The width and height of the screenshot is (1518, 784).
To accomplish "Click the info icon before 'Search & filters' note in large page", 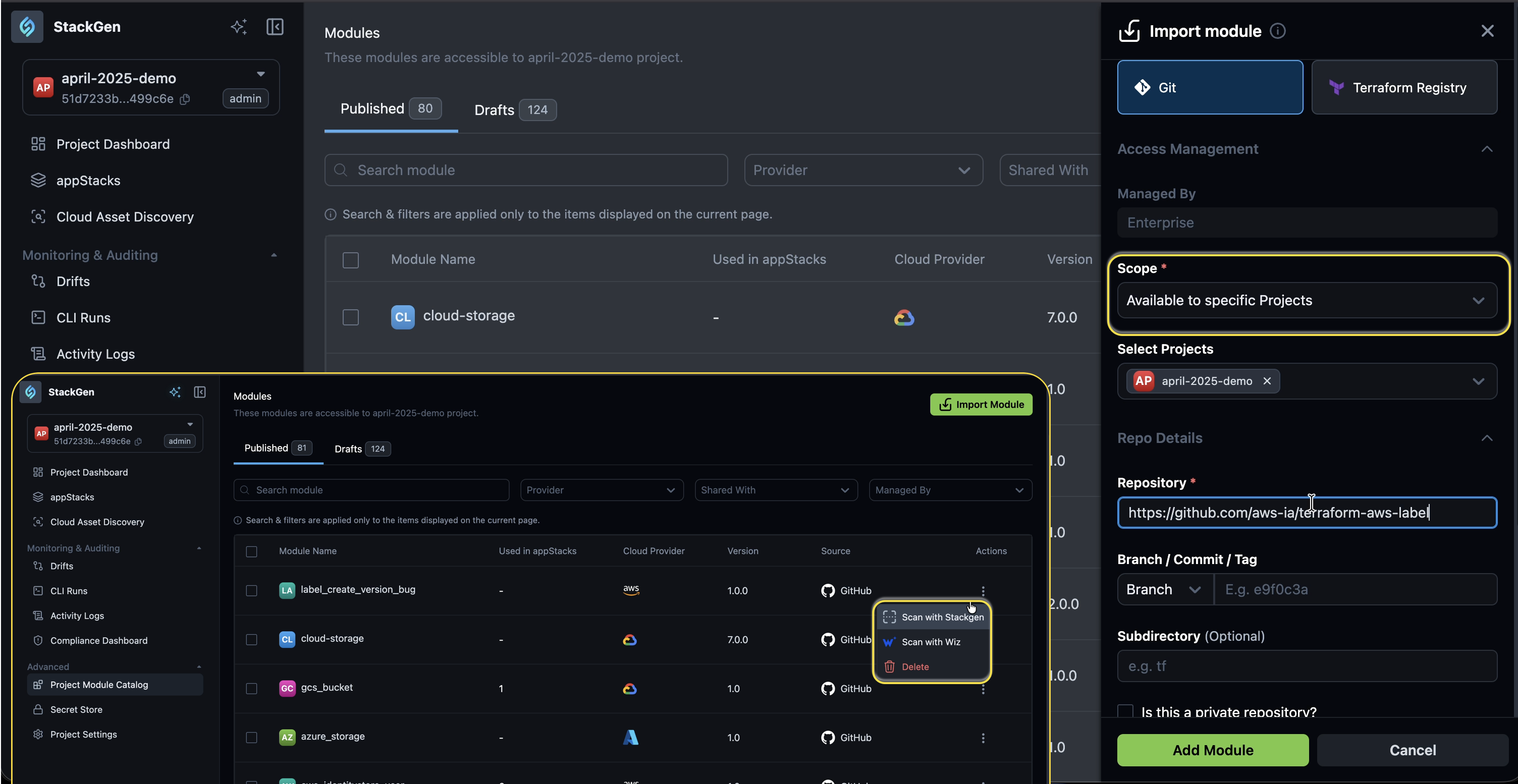I will (x=331, y=214).
